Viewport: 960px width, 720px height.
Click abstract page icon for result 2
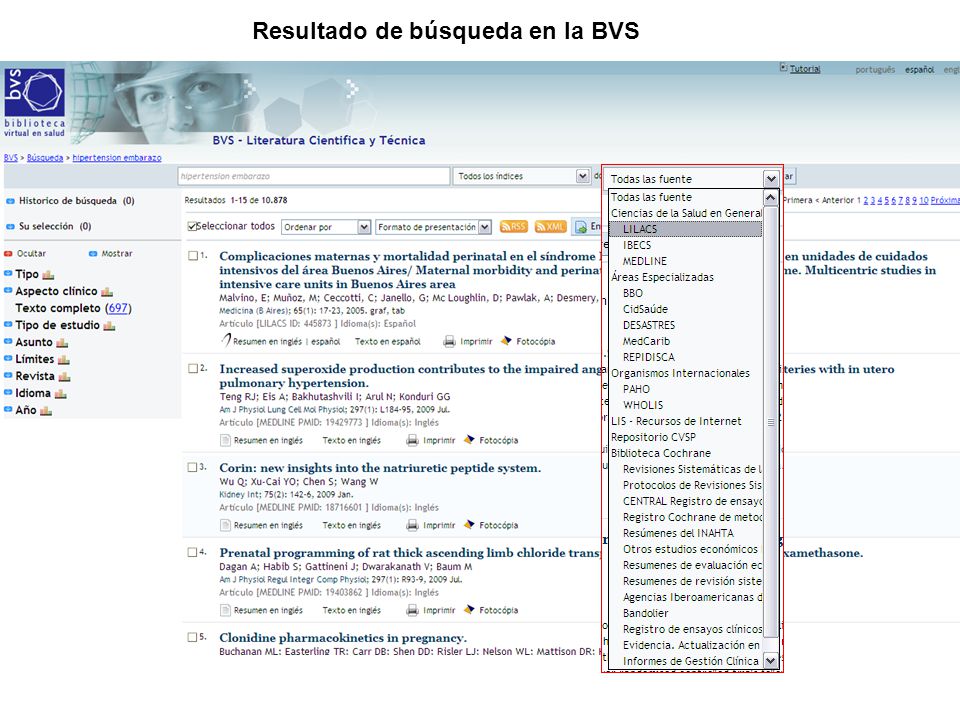[225, 440]
